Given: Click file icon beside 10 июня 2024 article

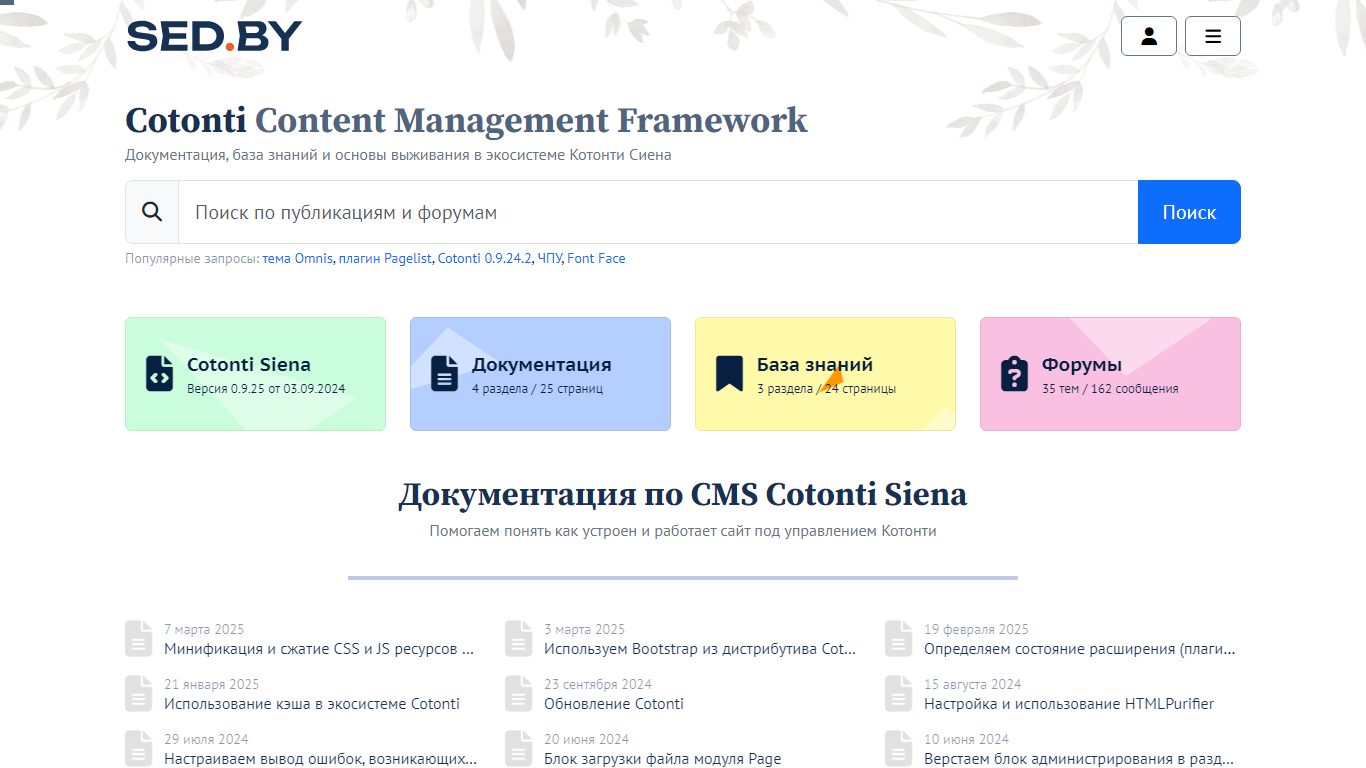Looking at the screenshot, I should click(899, 749).
